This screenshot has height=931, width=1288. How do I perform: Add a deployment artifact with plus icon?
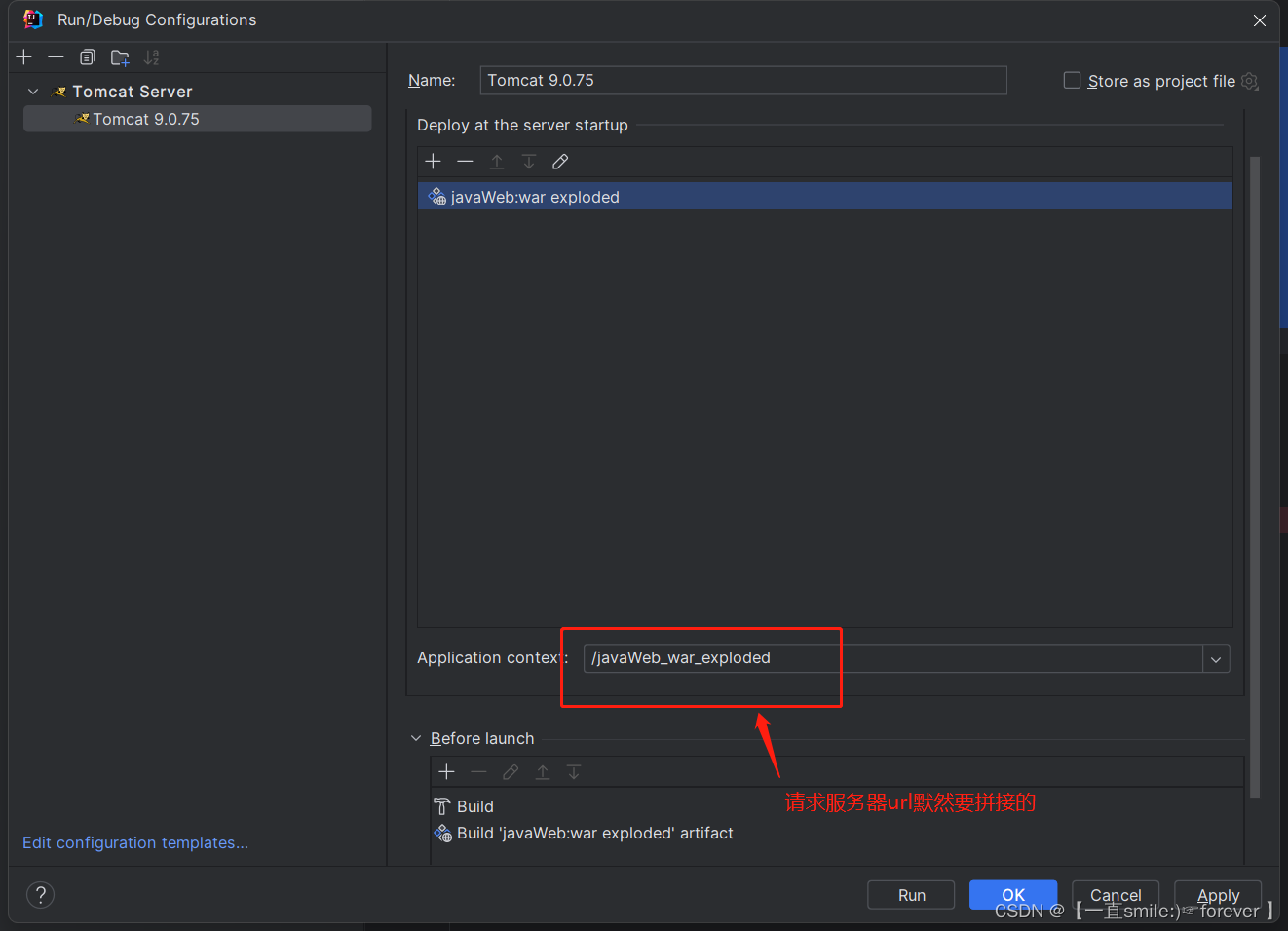[434, 162]
